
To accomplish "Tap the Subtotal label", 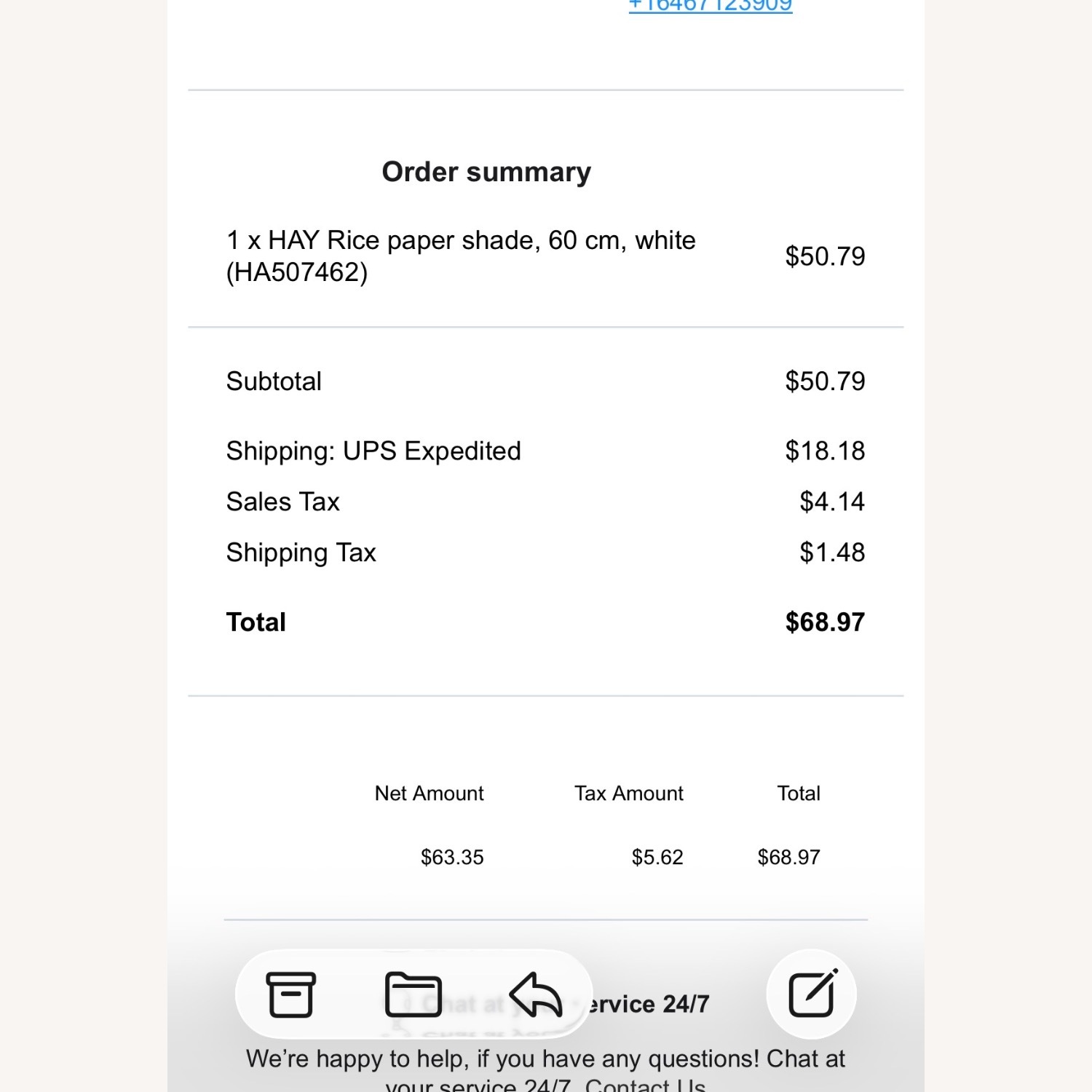I will point(274,381).
